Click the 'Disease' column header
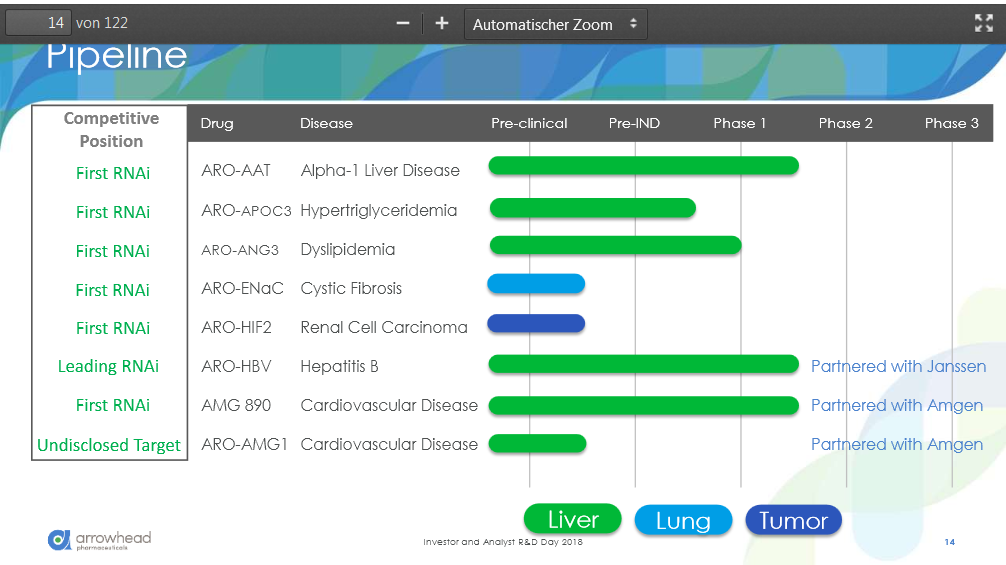 (326, 123)
